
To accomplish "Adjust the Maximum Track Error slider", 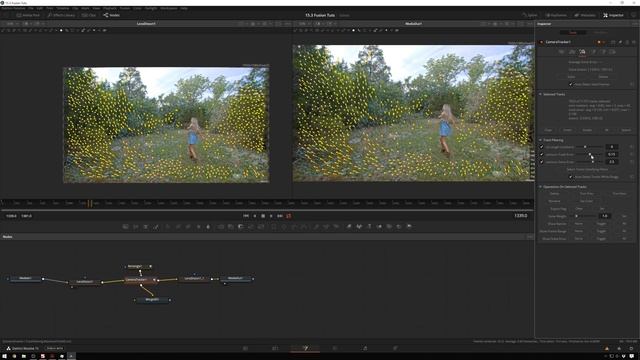I will tap(590, 154).
